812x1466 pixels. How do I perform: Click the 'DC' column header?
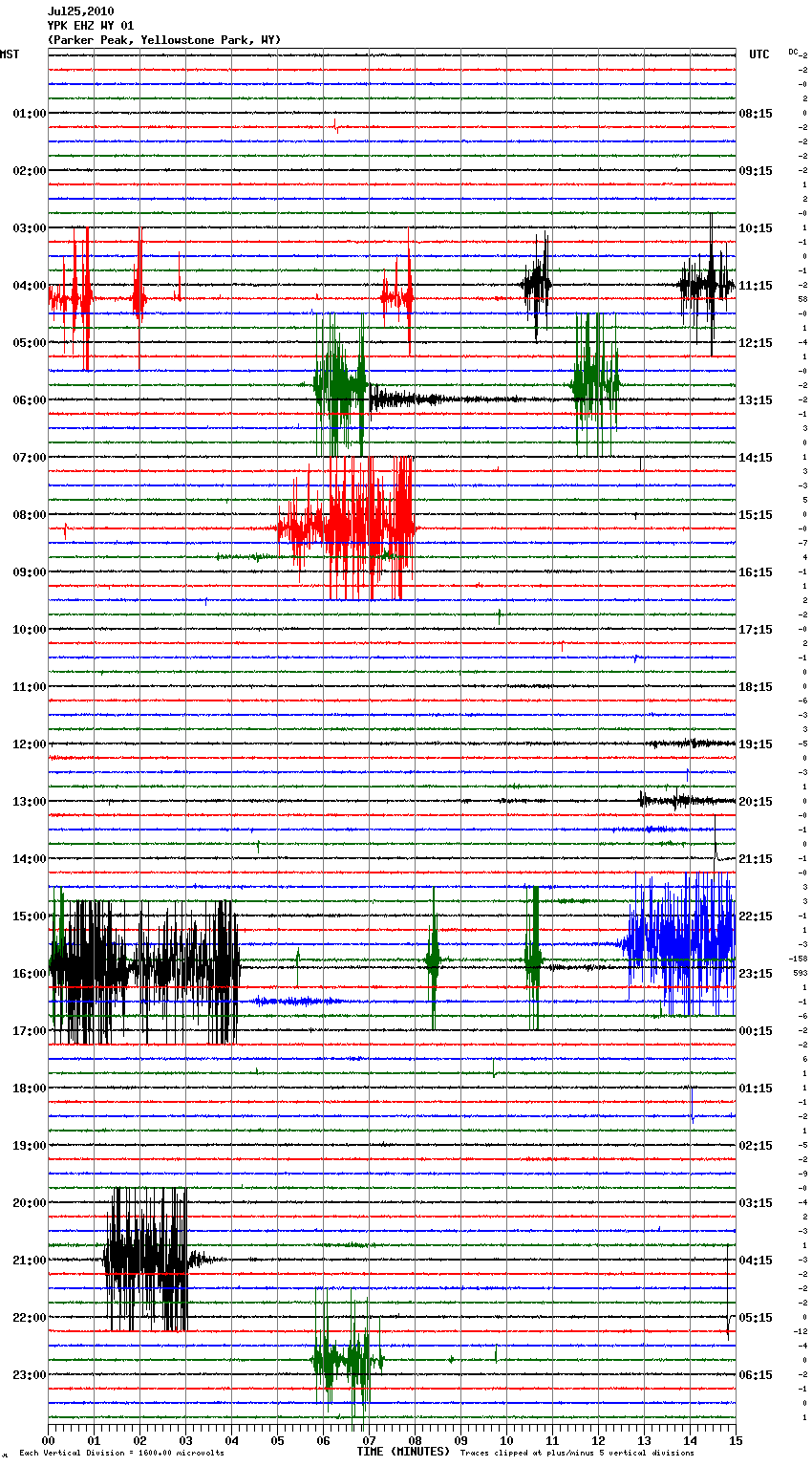[793, 52]
